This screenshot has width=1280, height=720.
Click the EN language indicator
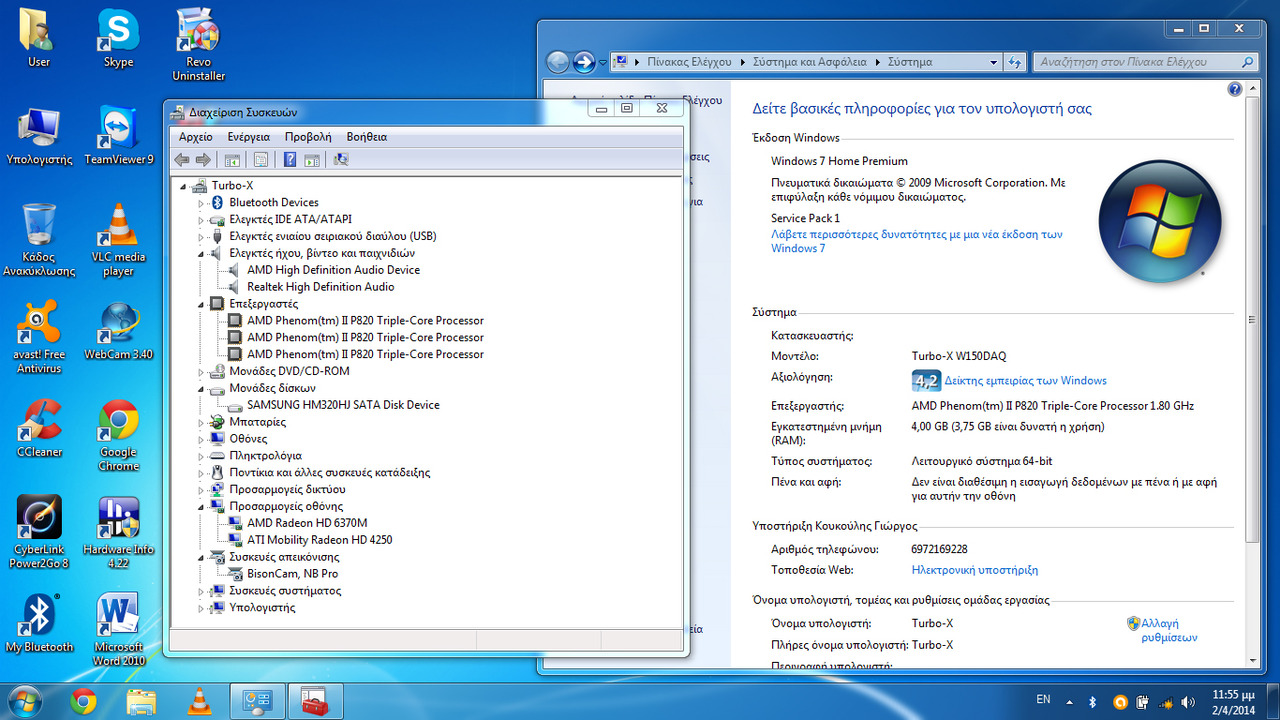1043,700
